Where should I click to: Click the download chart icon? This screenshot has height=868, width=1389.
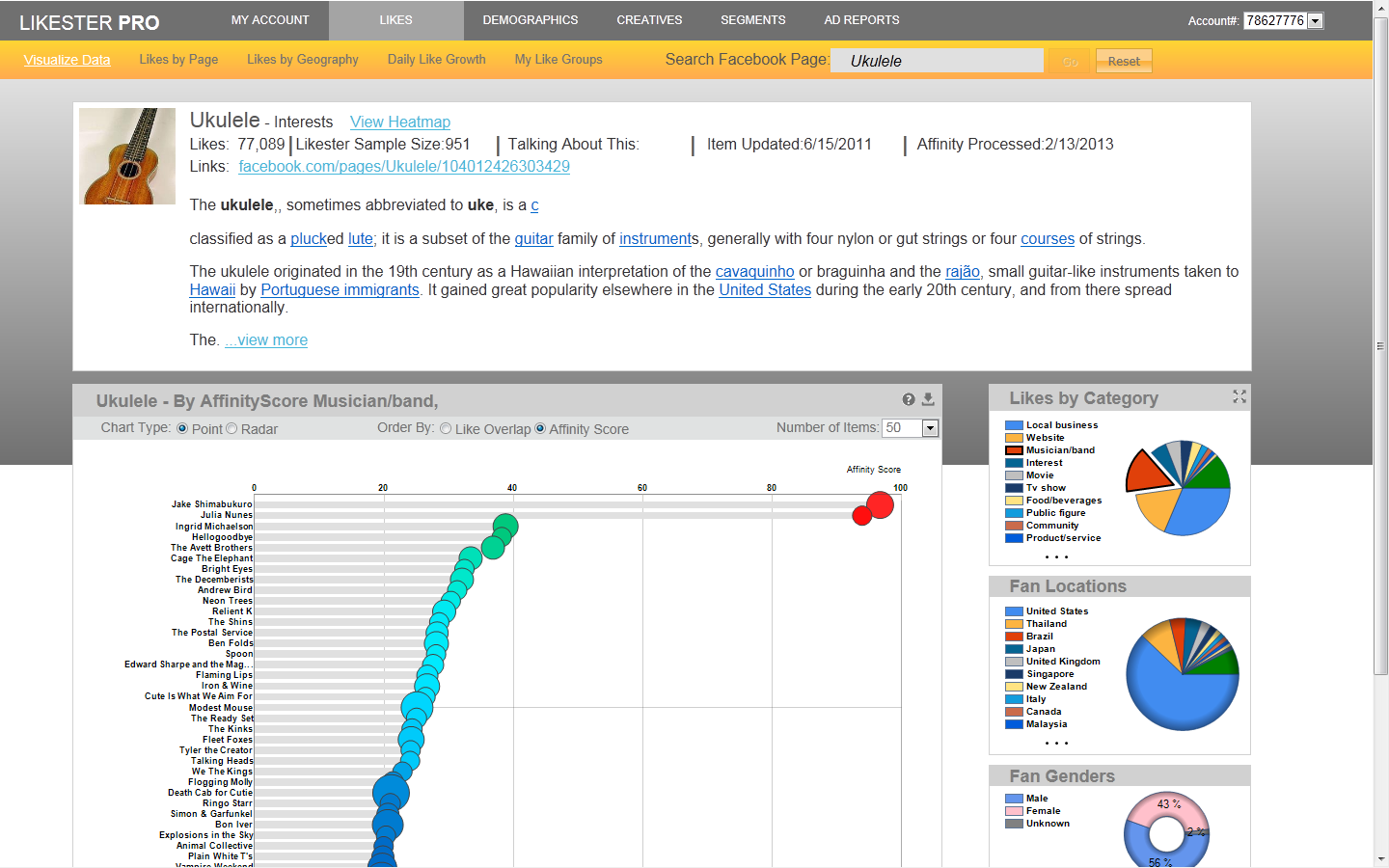pyautogui.click(x=928, y=399)
